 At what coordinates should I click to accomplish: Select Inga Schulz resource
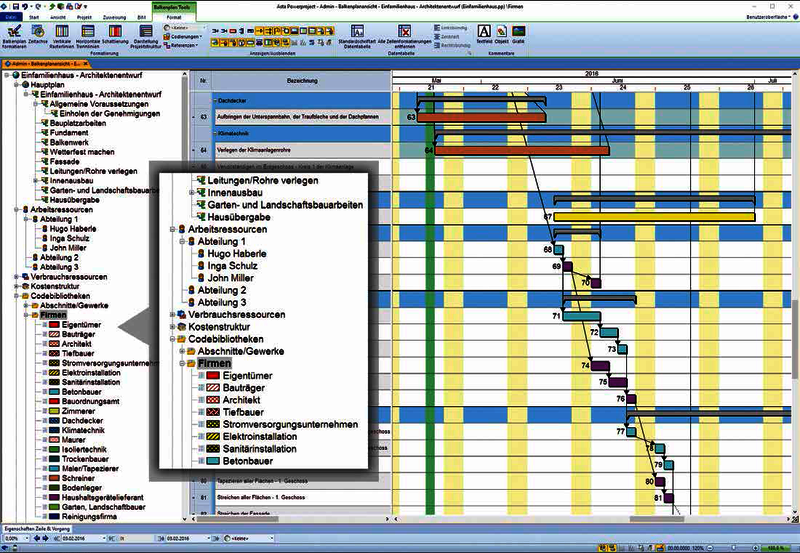[x=69, y=238]
